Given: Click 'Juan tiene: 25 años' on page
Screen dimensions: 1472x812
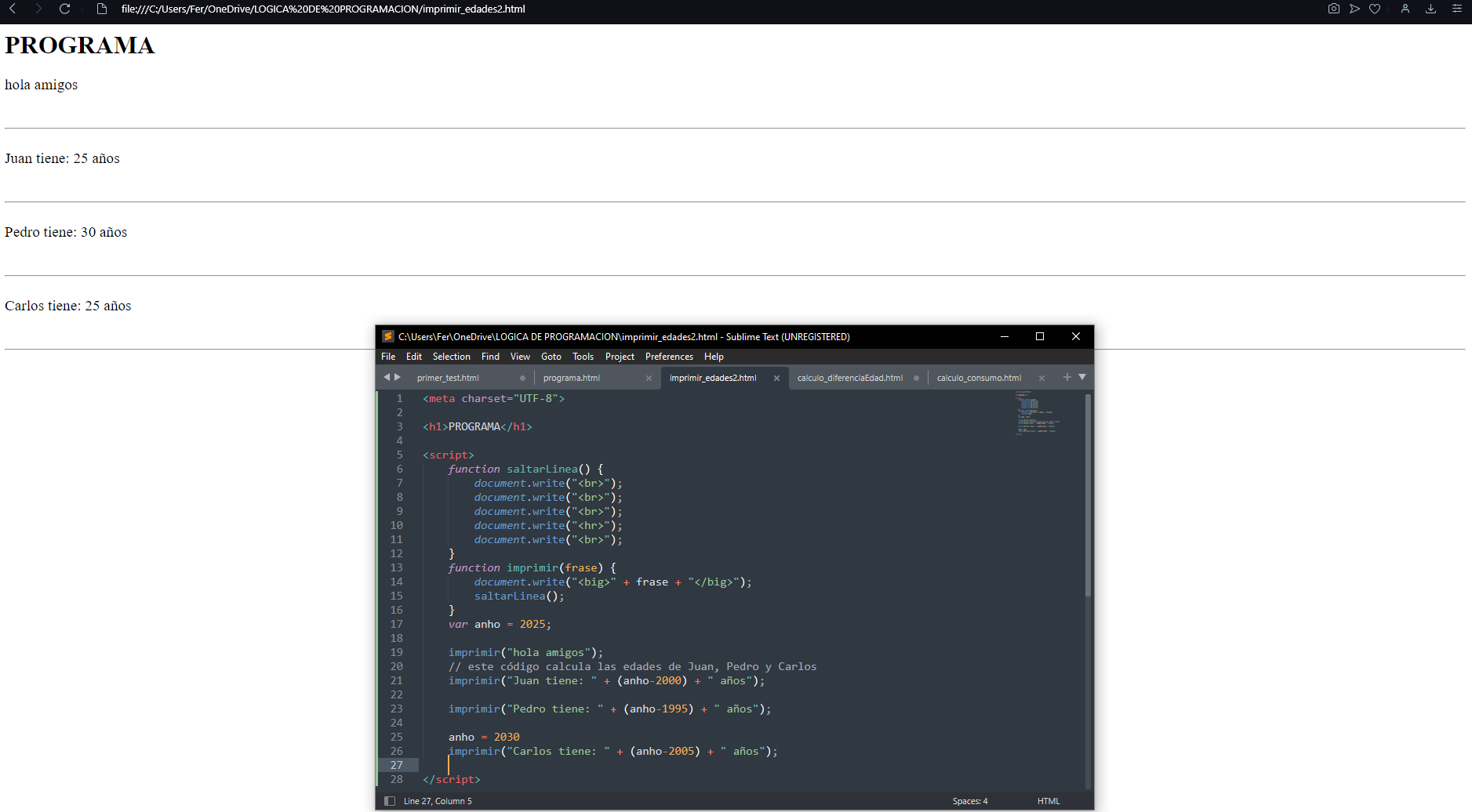Looking at the screenshot, I should [62, 158].
